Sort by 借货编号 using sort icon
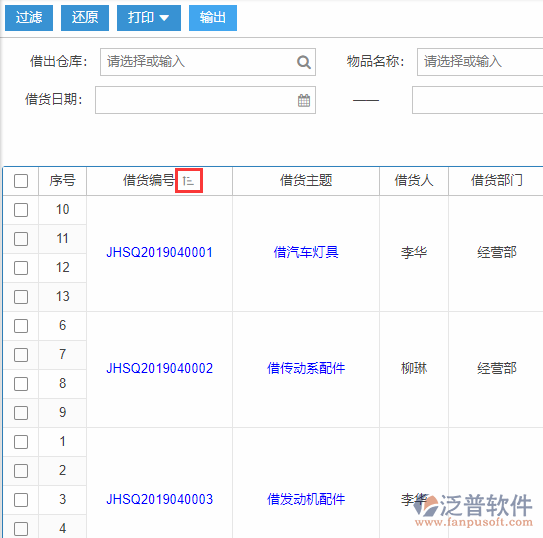Viewport: 543px width, 538px height. tap(188, 180)
